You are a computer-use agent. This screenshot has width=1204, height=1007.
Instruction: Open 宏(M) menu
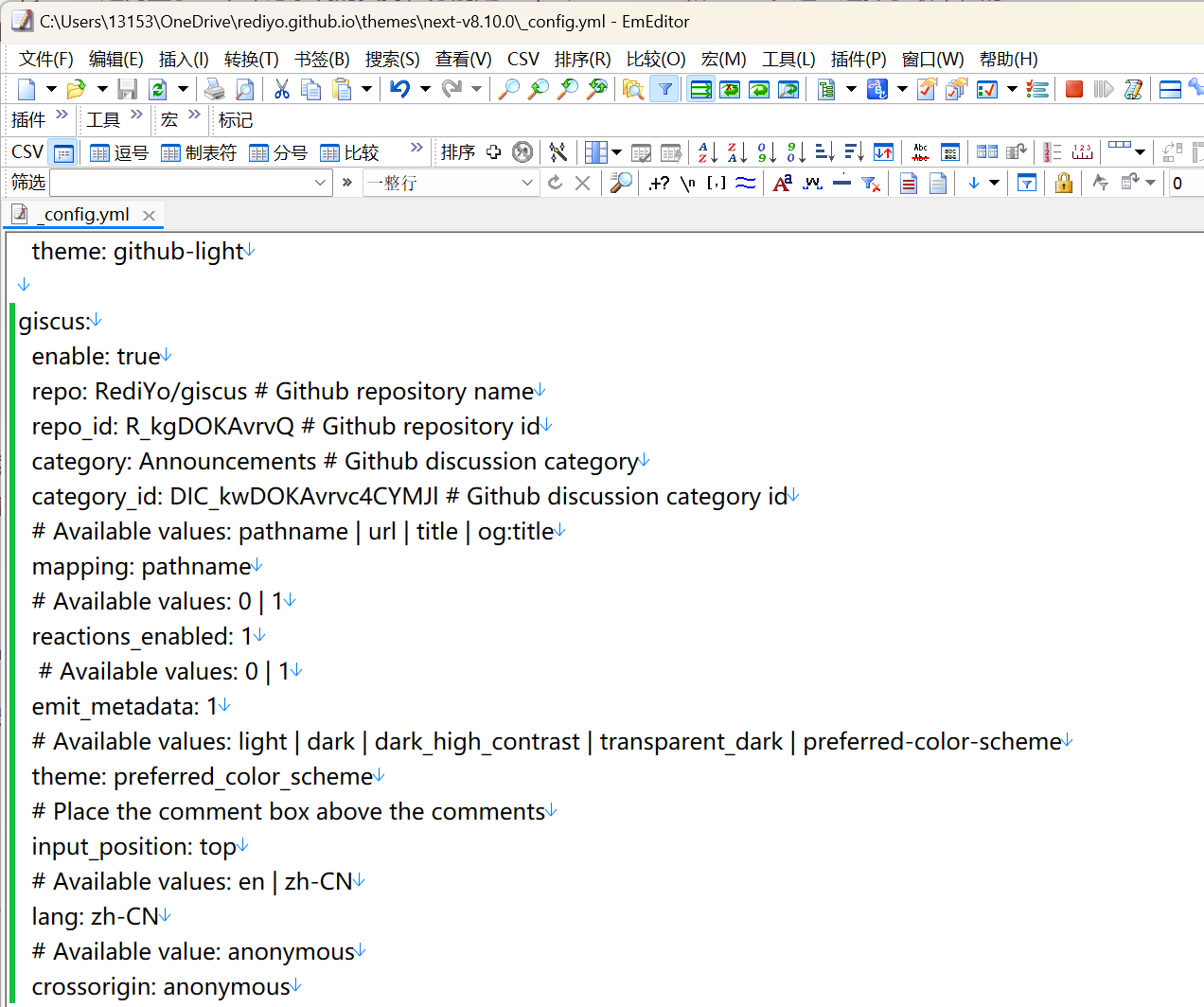[x=724, y=59]
